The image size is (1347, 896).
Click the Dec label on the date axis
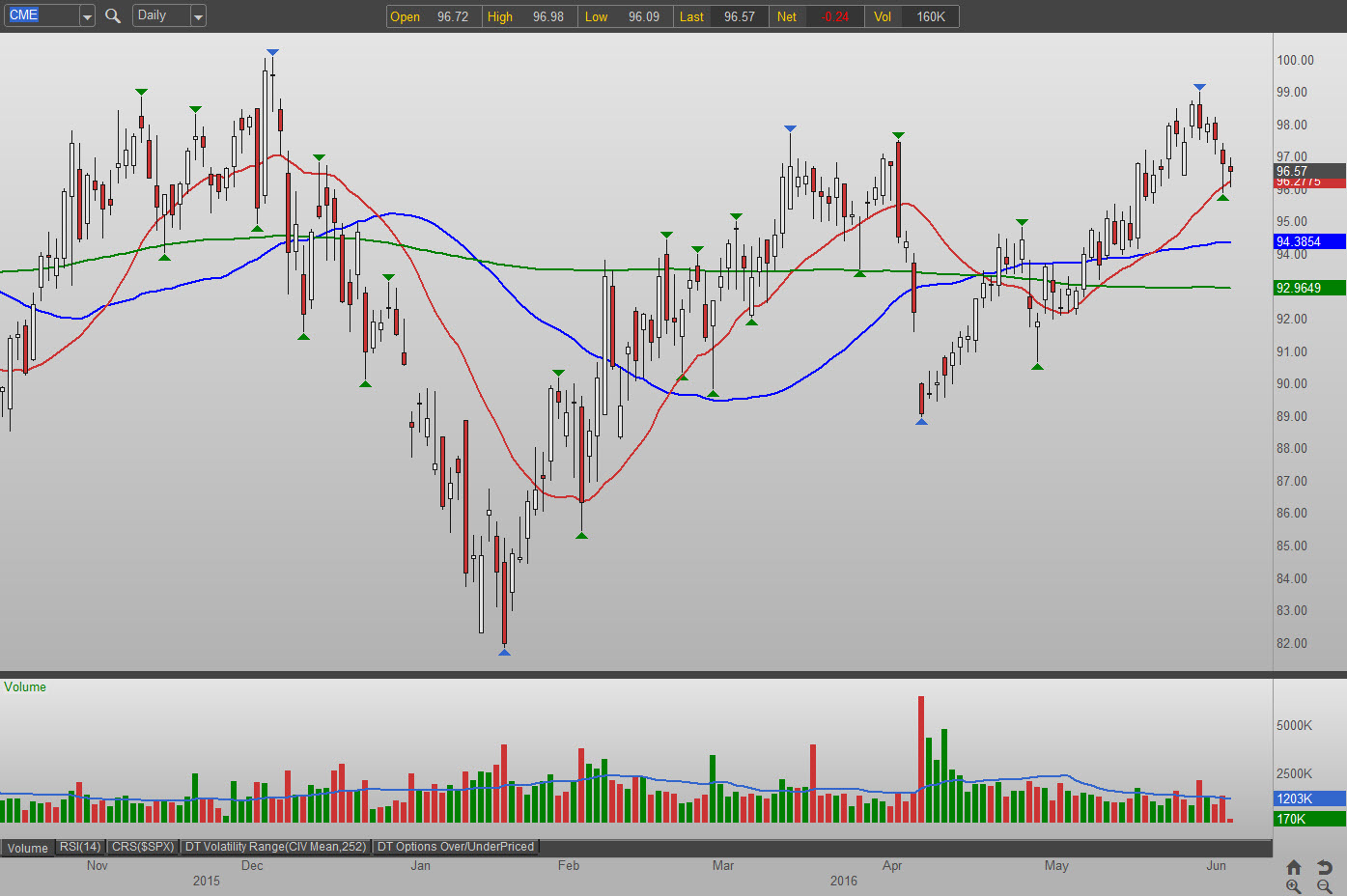tap(252, 865)
